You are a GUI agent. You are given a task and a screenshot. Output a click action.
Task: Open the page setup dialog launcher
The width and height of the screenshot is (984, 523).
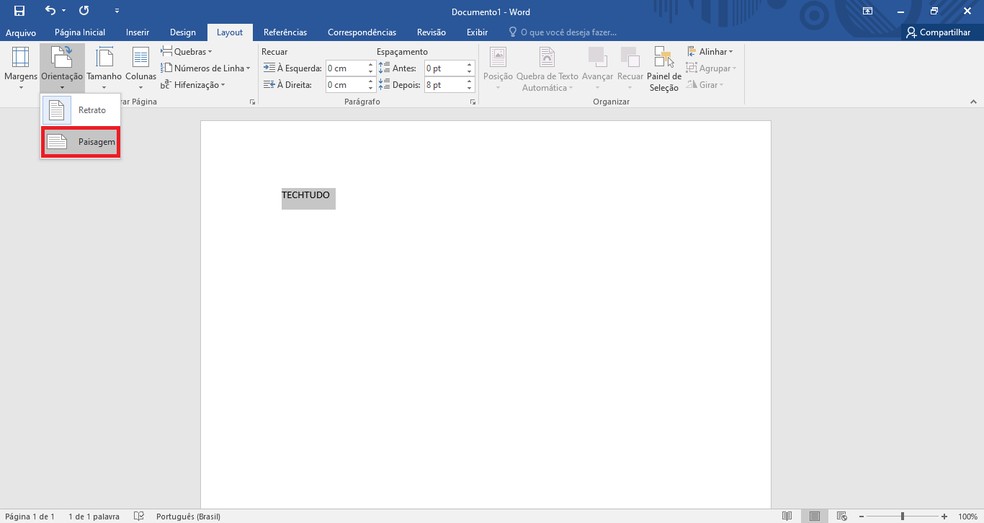pyautogui.click(x=252, y=102)
